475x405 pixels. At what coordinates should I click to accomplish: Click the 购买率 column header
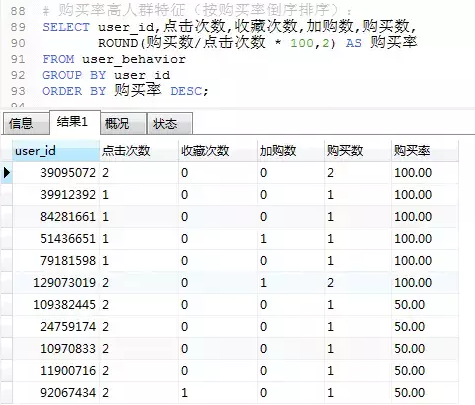425,151
